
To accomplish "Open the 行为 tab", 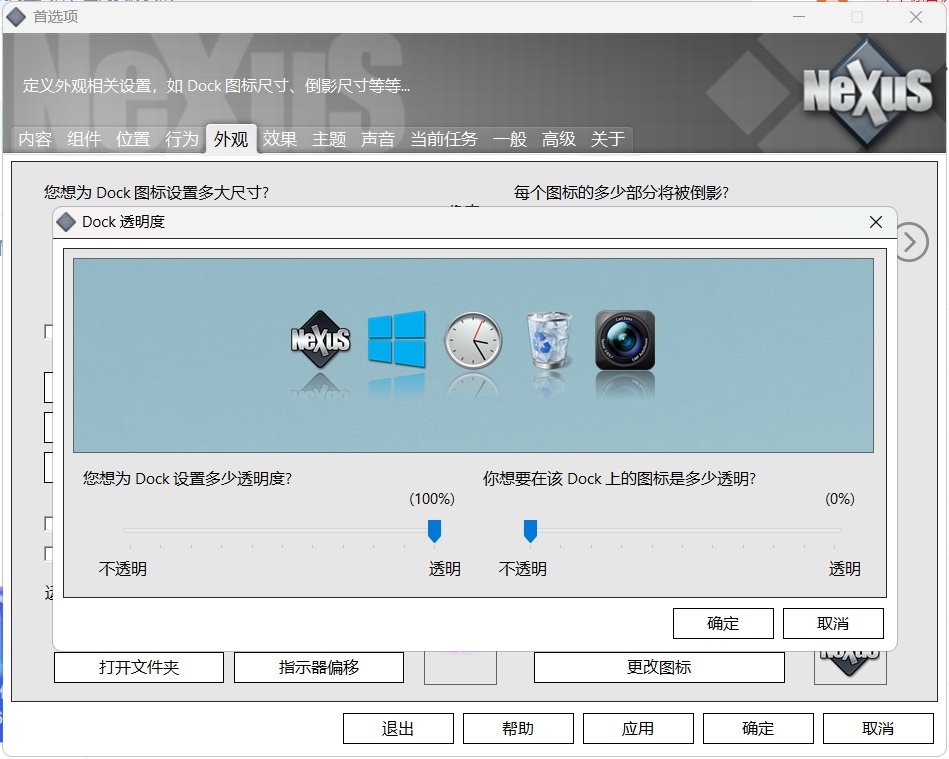I will (x=182, y=139).
